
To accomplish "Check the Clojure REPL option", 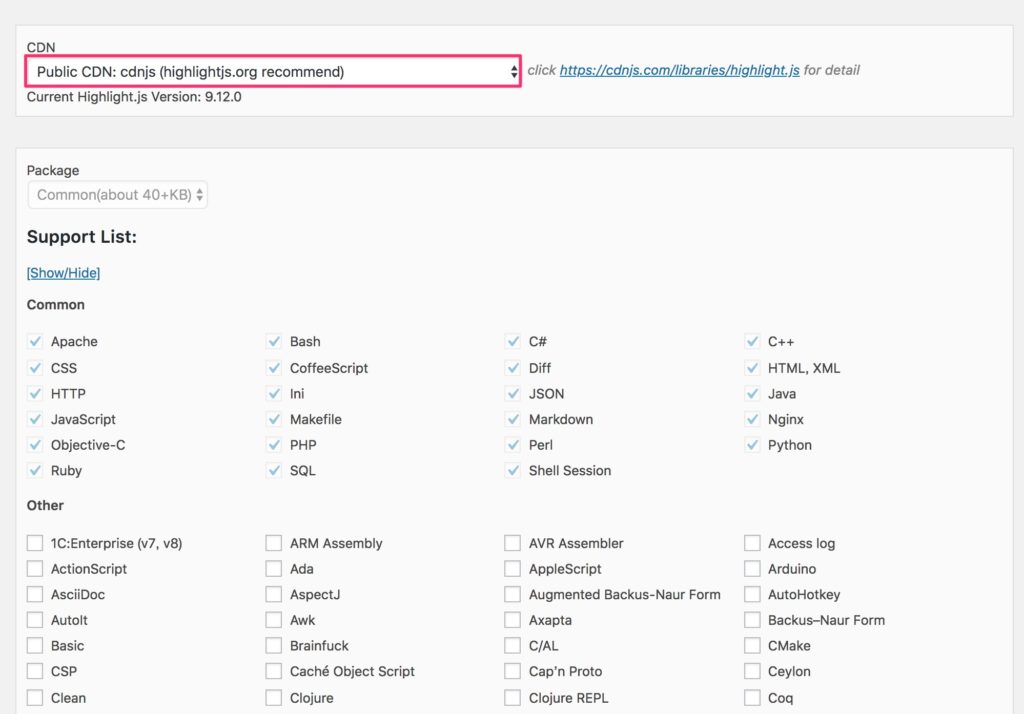I will (513, 697).
